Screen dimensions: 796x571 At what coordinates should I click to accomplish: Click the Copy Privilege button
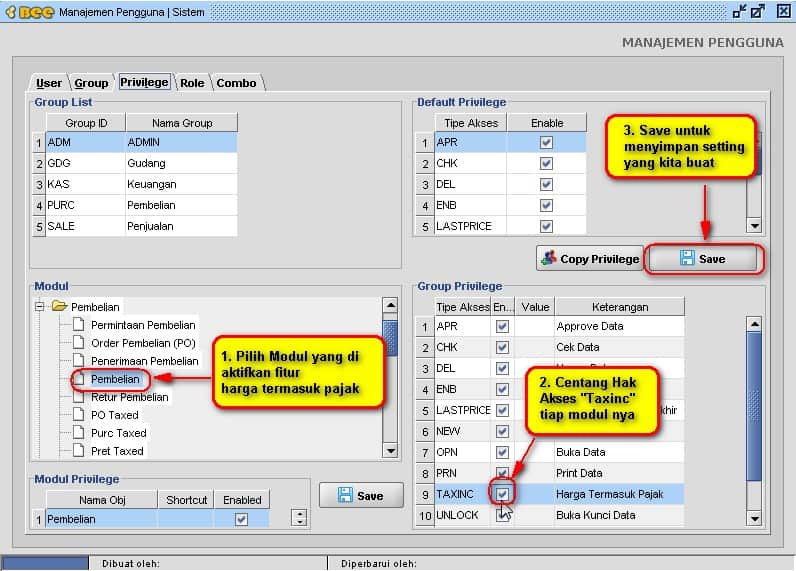click(x=589, y=259)
